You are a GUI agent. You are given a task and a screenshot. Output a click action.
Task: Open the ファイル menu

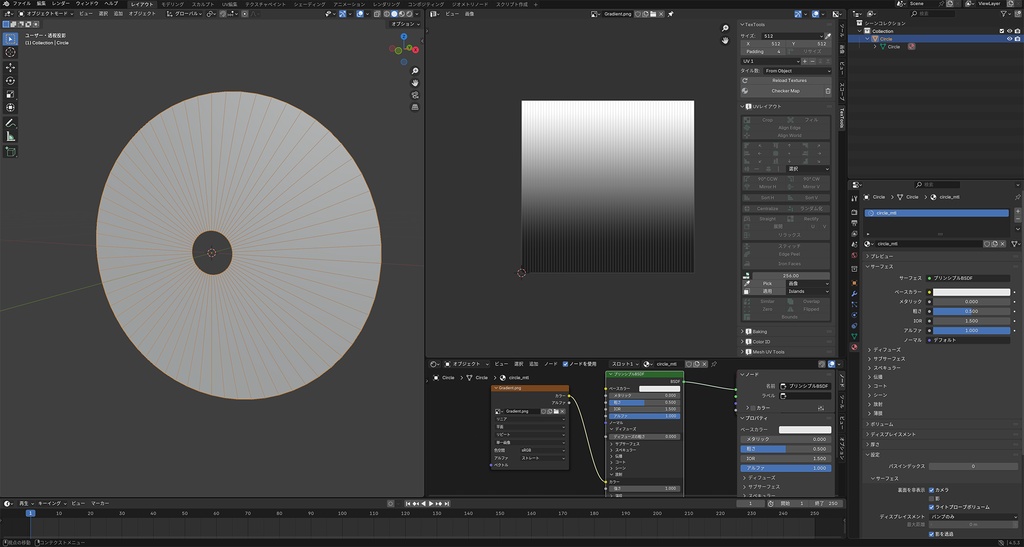click(x=22, y=3)
